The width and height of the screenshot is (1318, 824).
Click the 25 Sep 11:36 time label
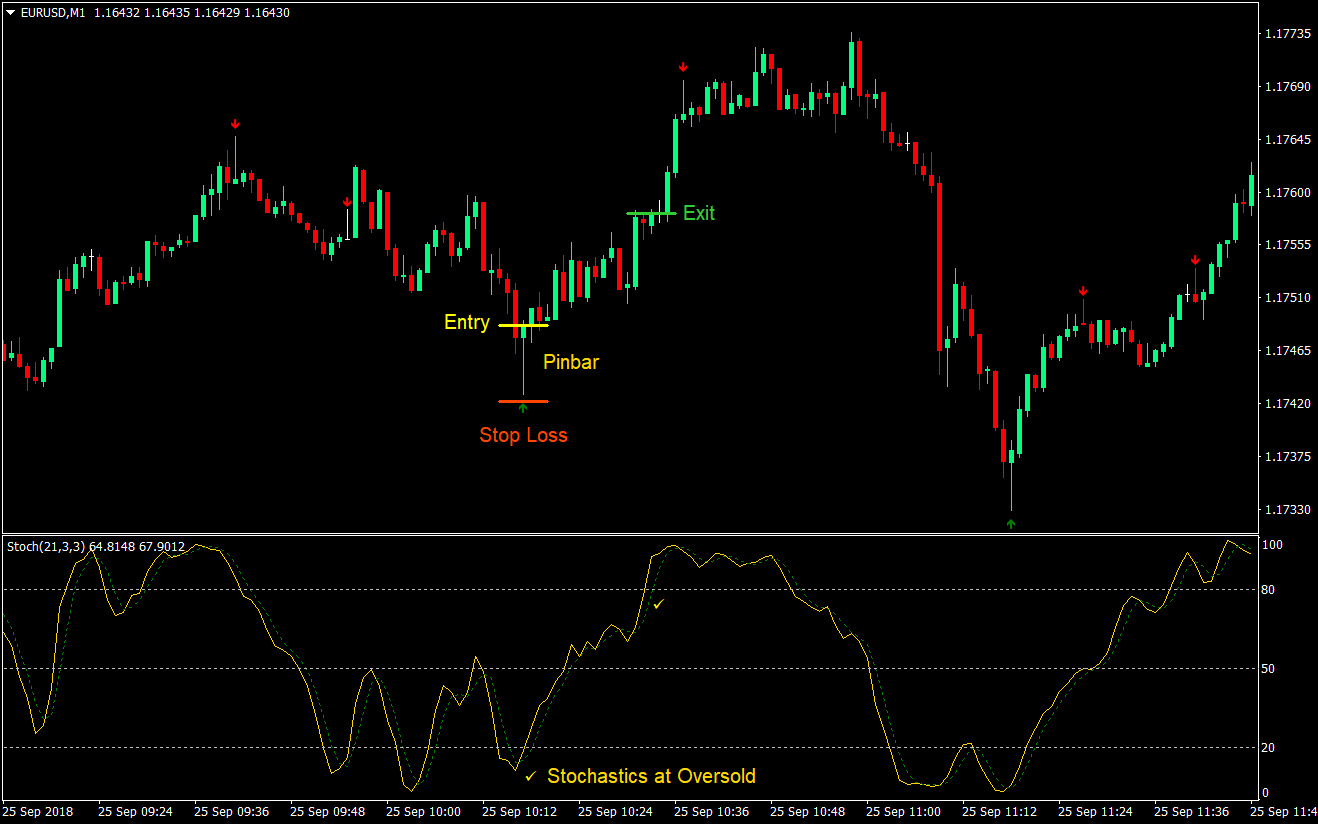pyautogui.click(x=1192, y=812)
